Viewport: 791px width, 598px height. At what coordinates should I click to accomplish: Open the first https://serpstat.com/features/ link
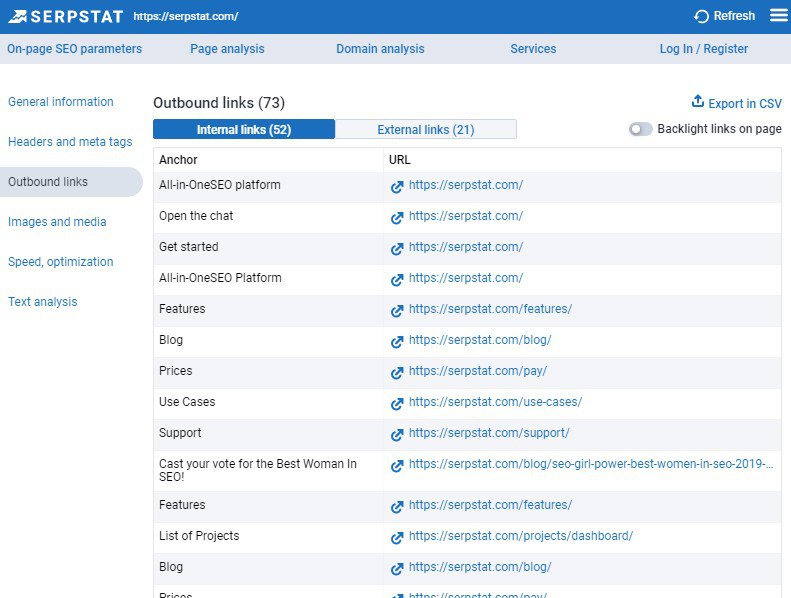click(x=490, y=309)
